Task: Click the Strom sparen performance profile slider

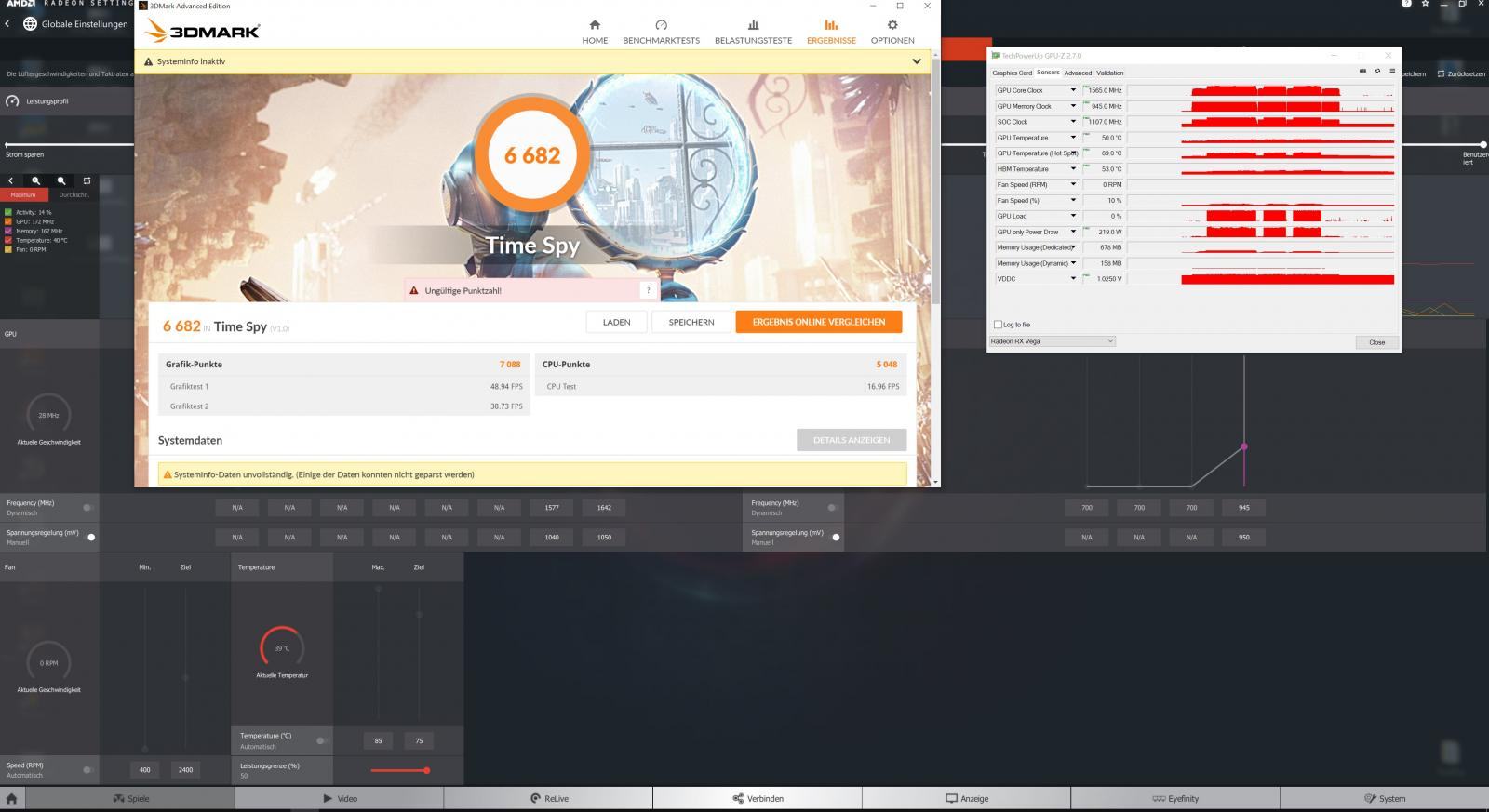Action: pyautogui.click(x=7, y=144)
